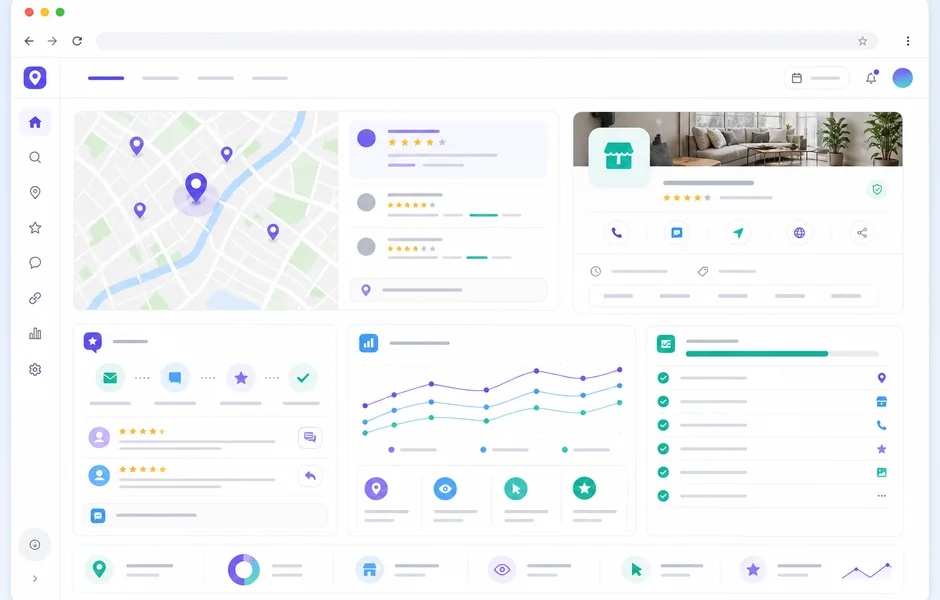Click the conversation reply icon for purple-avatar review
This screenshot has height=600, width=940.
pos(310,438)
